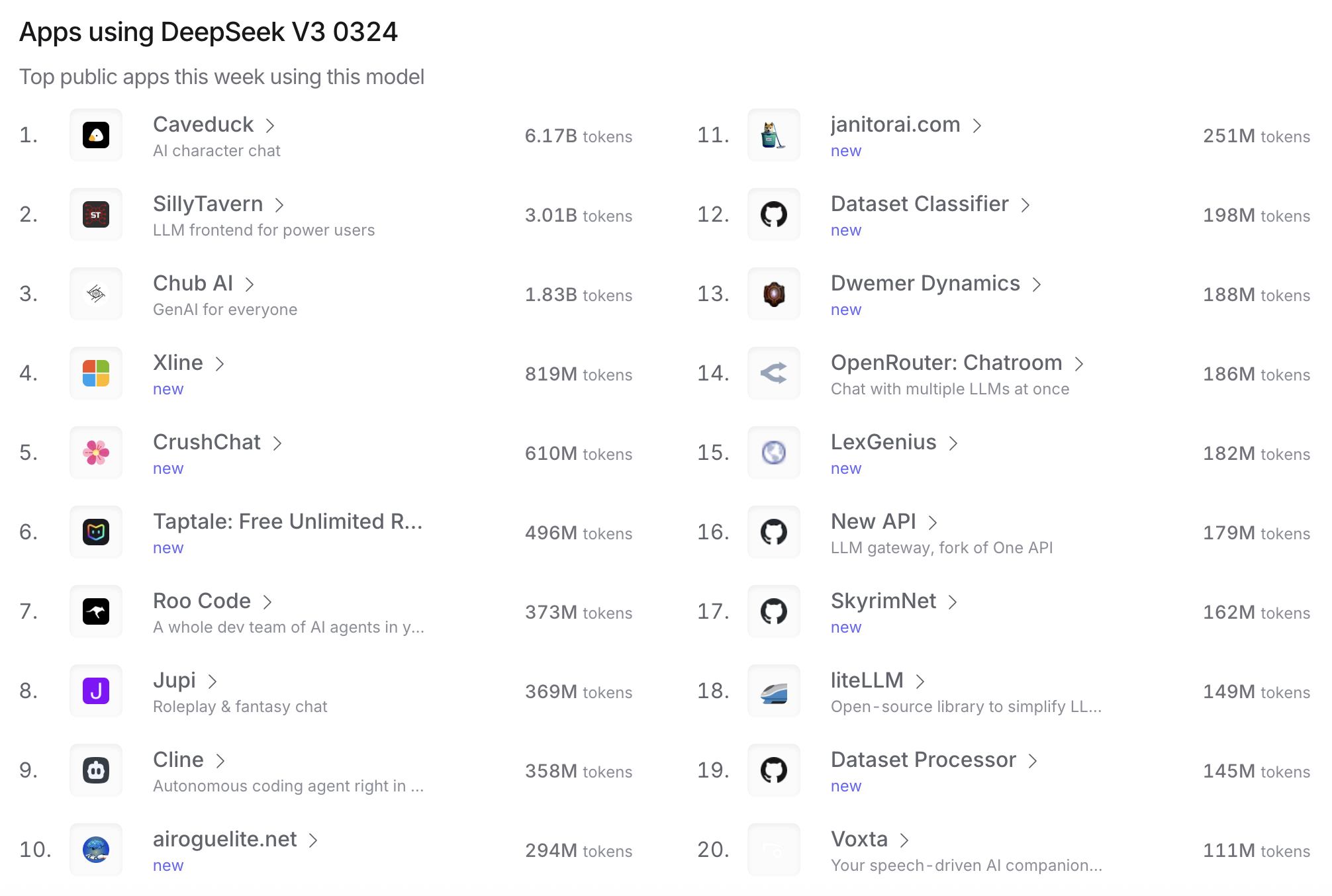The height and width of the screenshot is (896, 1332).
Task: Open the New API app link
Action: click(x=873, y=521)
